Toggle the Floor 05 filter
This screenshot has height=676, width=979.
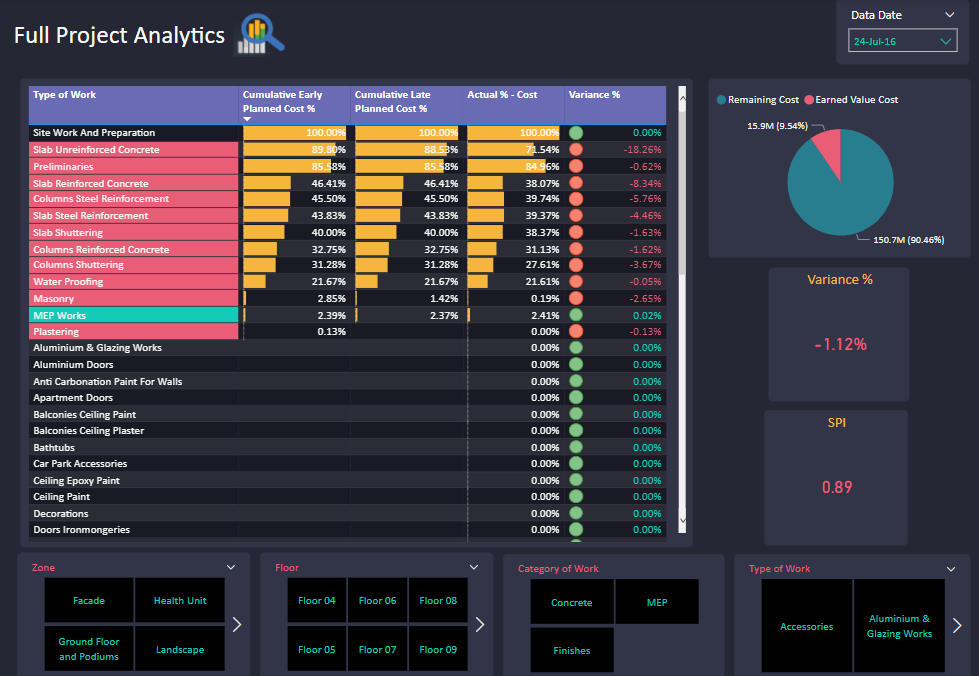pos(316,649)
